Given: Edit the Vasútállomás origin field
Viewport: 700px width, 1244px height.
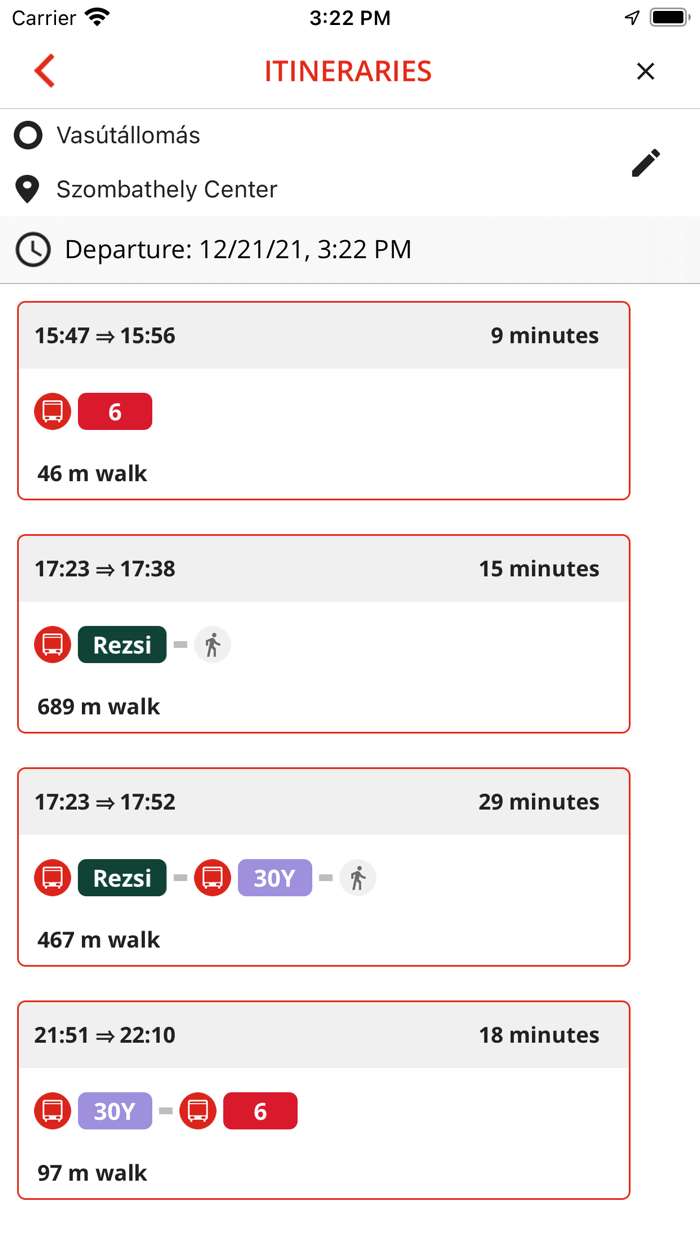Looking at the screenshot, I should (x=129, y=135).
